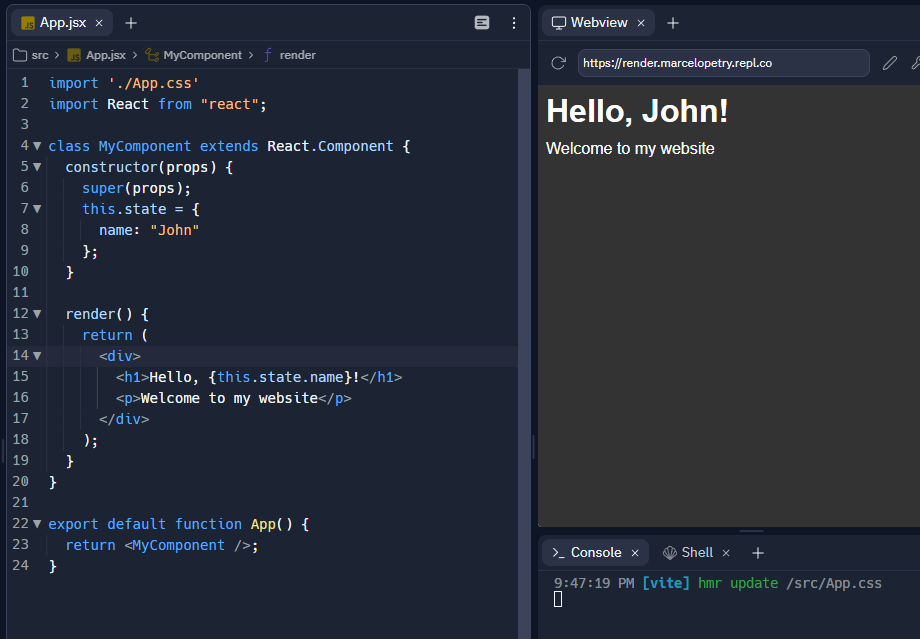Open the editor pane three-dot menu

click(513, 22)
